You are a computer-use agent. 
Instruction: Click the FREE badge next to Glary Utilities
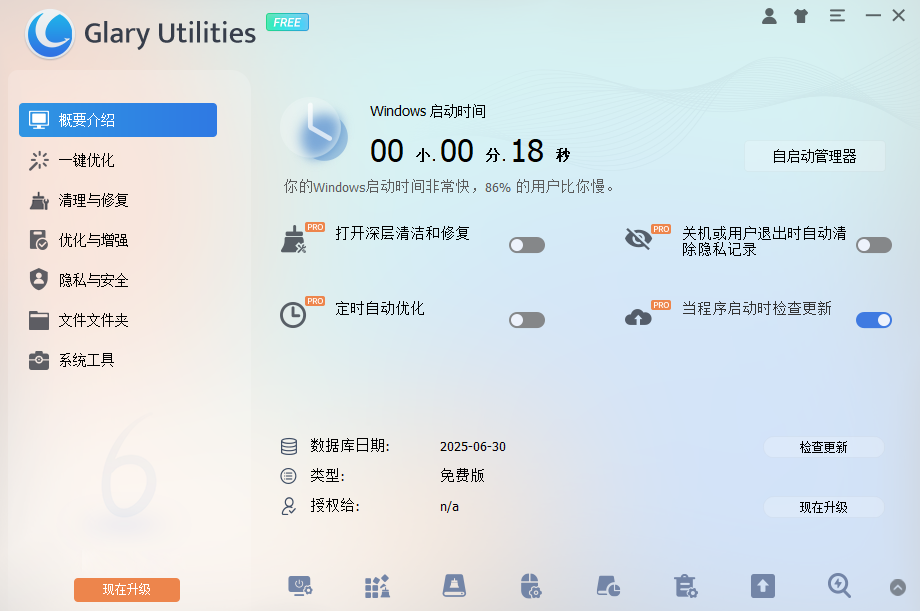click(287, 22)
